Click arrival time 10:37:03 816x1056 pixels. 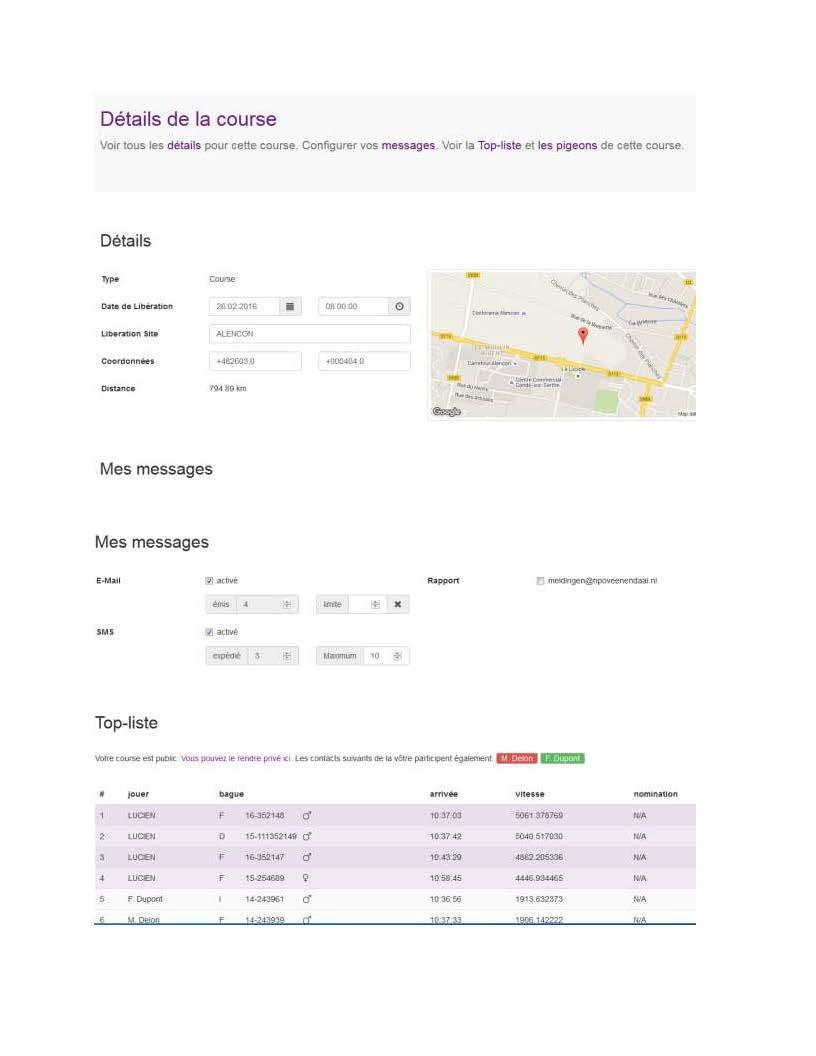point(446,816)
